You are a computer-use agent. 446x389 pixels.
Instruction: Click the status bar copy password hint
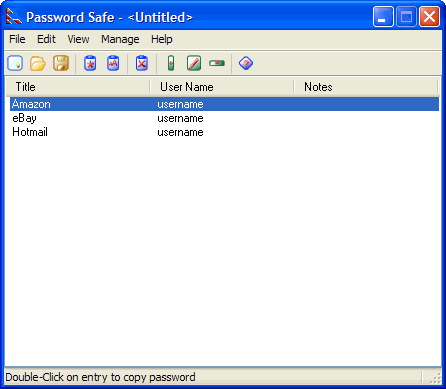tap(100, 377)
